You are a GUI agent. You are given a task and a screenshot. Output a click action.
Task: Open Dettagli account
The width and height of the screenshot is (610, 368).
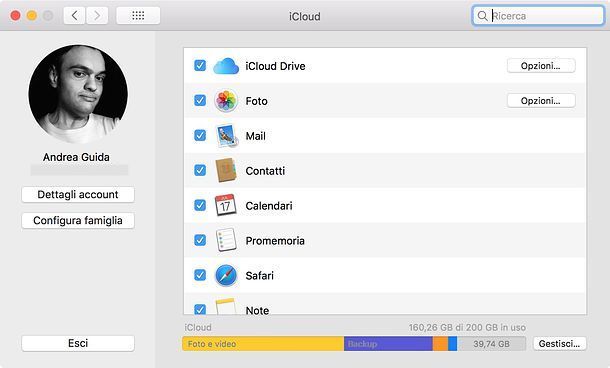point(78,195)
